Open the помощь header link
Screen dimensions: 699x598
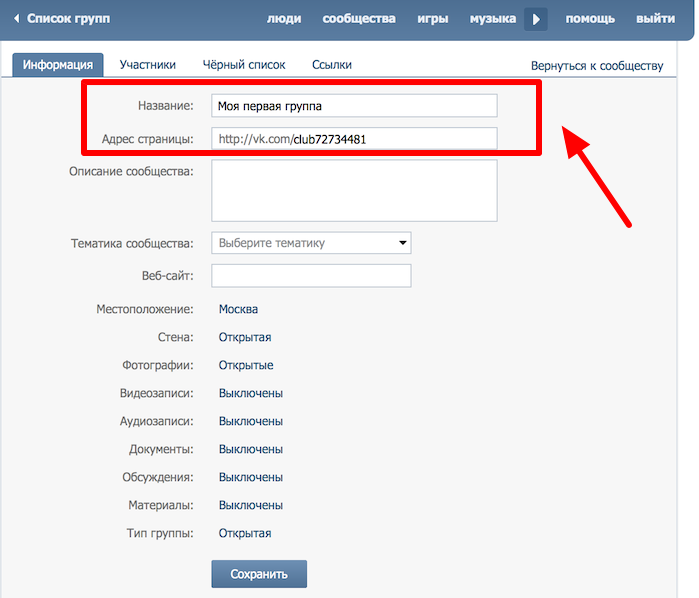(x=590, y=19)
